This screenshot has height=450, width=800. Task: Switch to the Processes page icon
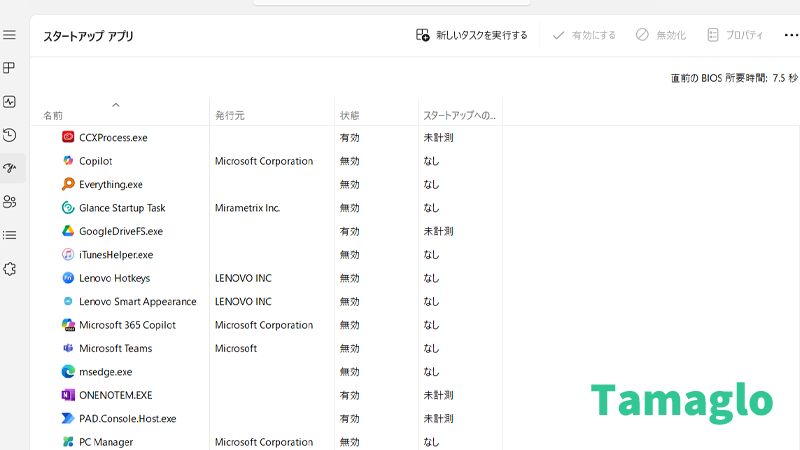(x=9, y=68)
